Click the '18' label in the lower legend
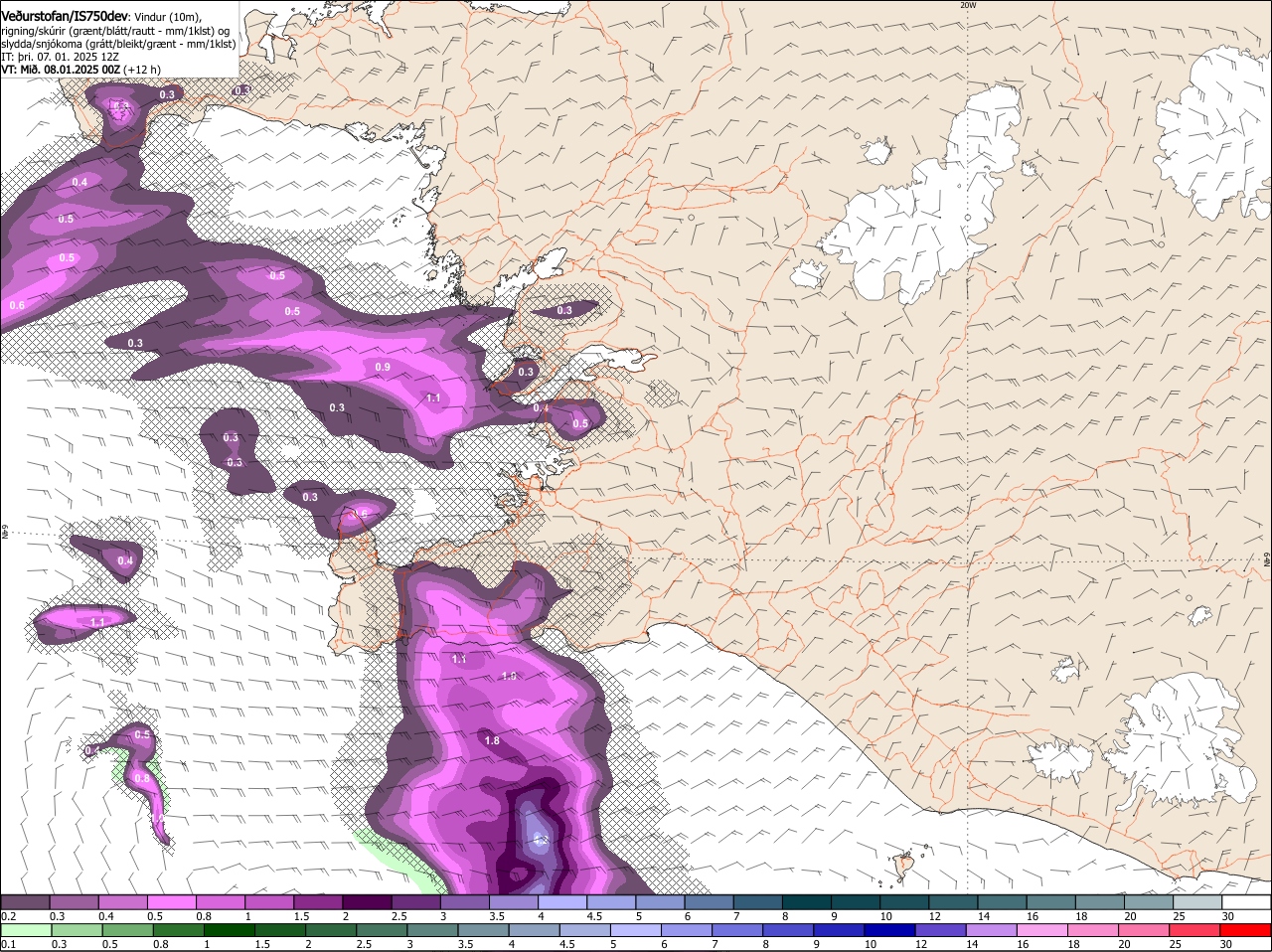 pos(1073,944)
